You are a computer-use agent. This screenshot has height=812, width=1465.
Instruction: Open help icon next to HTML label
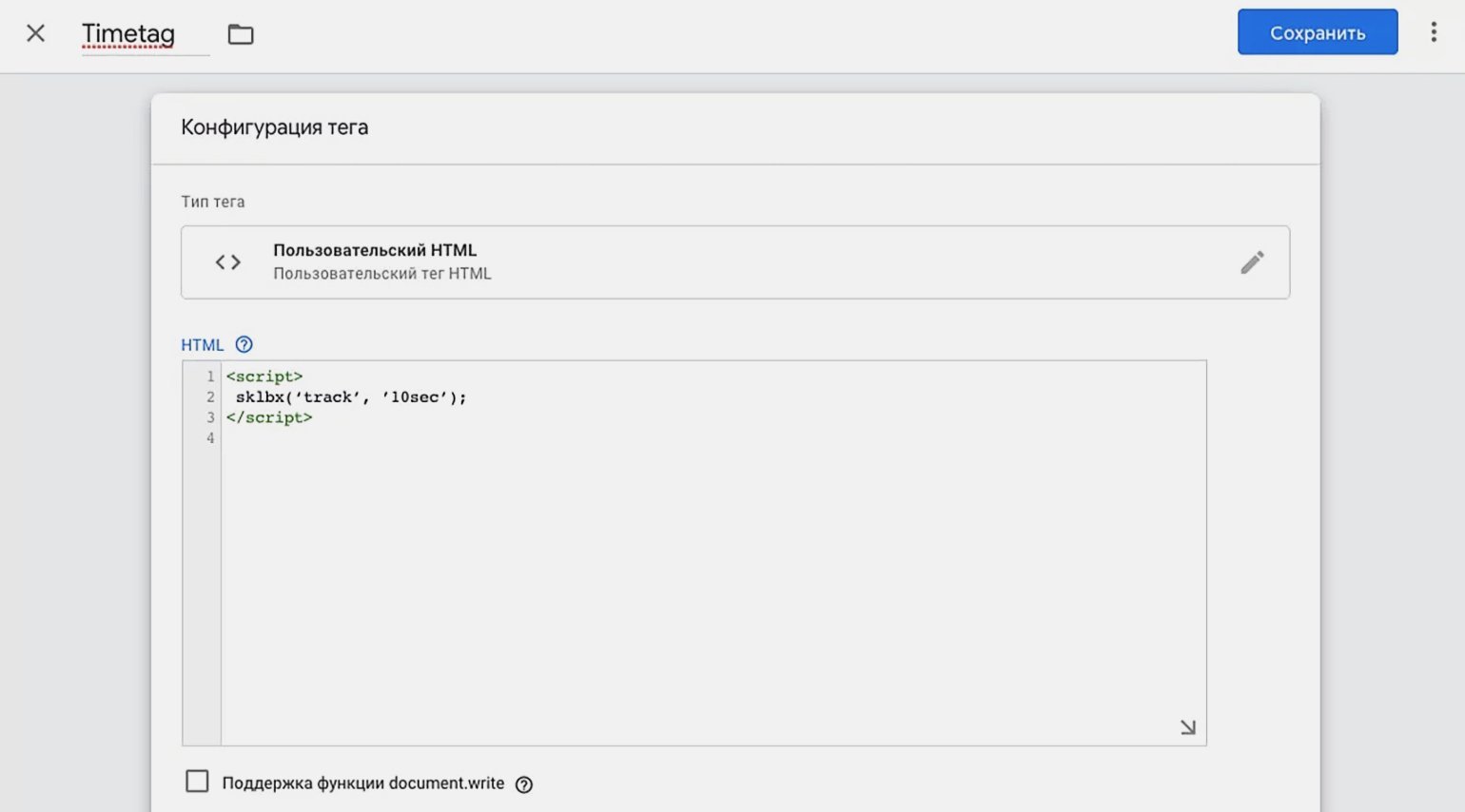tap(244, 345)
